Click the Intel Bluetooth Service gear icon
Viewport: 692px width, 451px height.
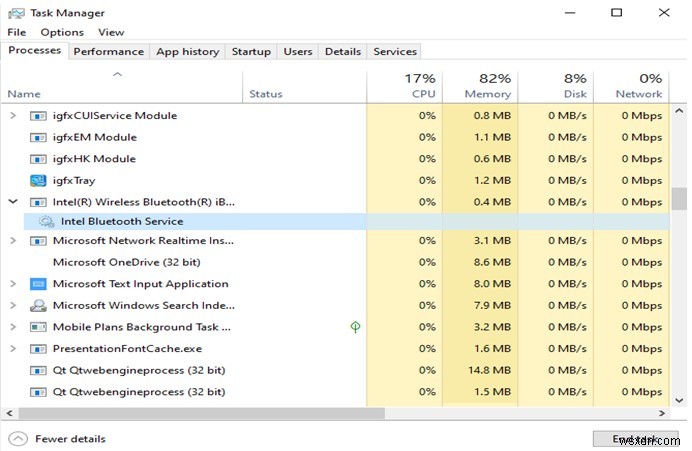(46, 221)
